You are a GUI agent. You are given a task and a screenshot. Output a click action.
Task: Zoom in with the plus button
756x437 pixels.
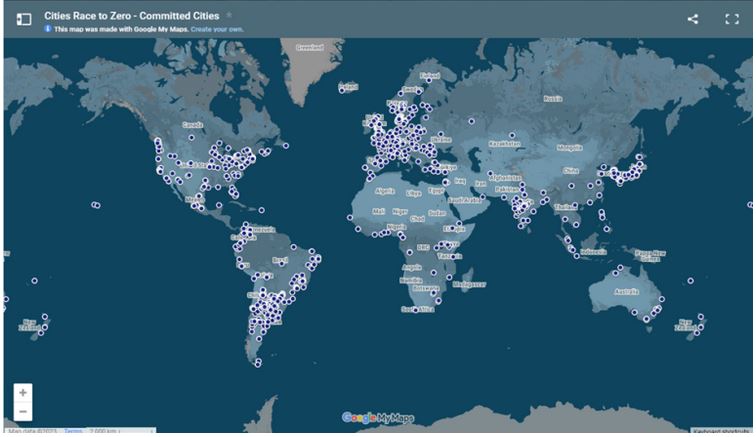[x=23, y=392]
